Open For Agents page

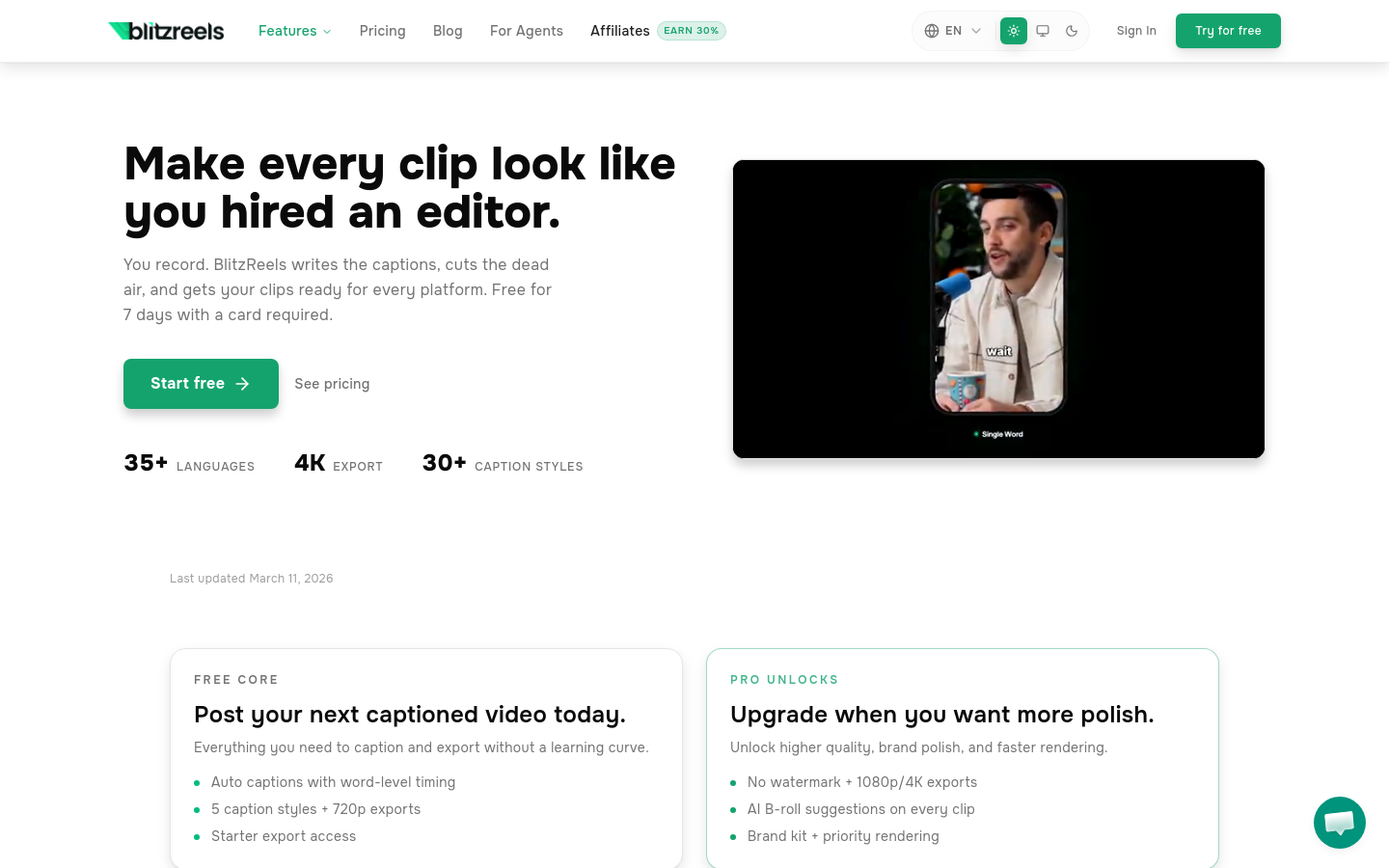tap(527, 31)
